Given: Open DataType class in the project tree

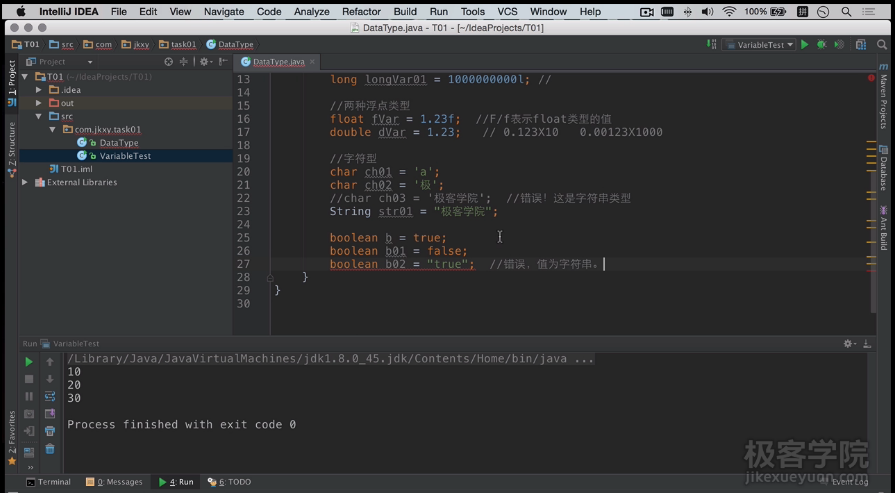Looking at the screenshot, I should 118,143.
